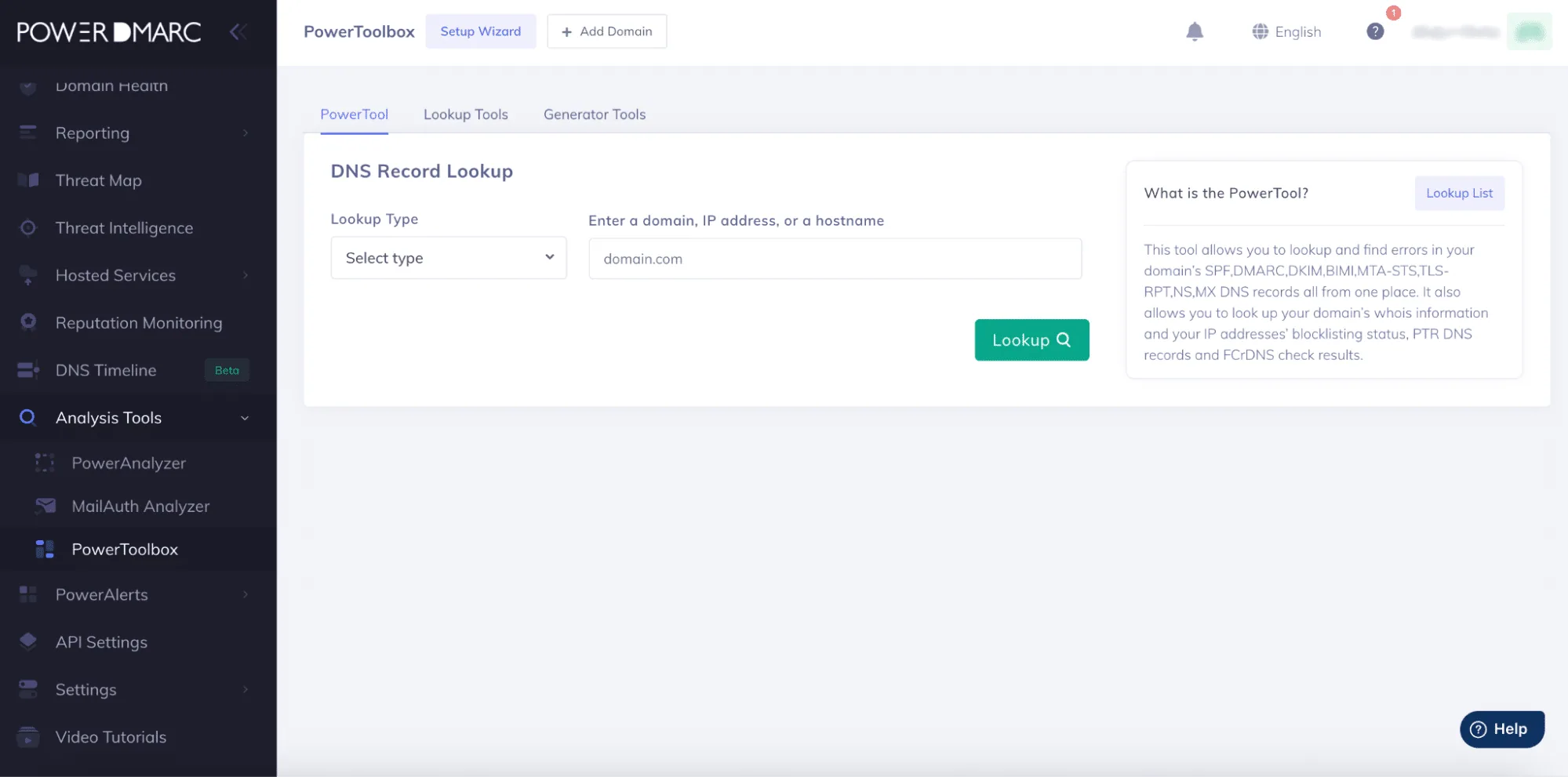Click the Add Domain button
This screenshot has height=777, width=1568.
click(x=607, y=31)
